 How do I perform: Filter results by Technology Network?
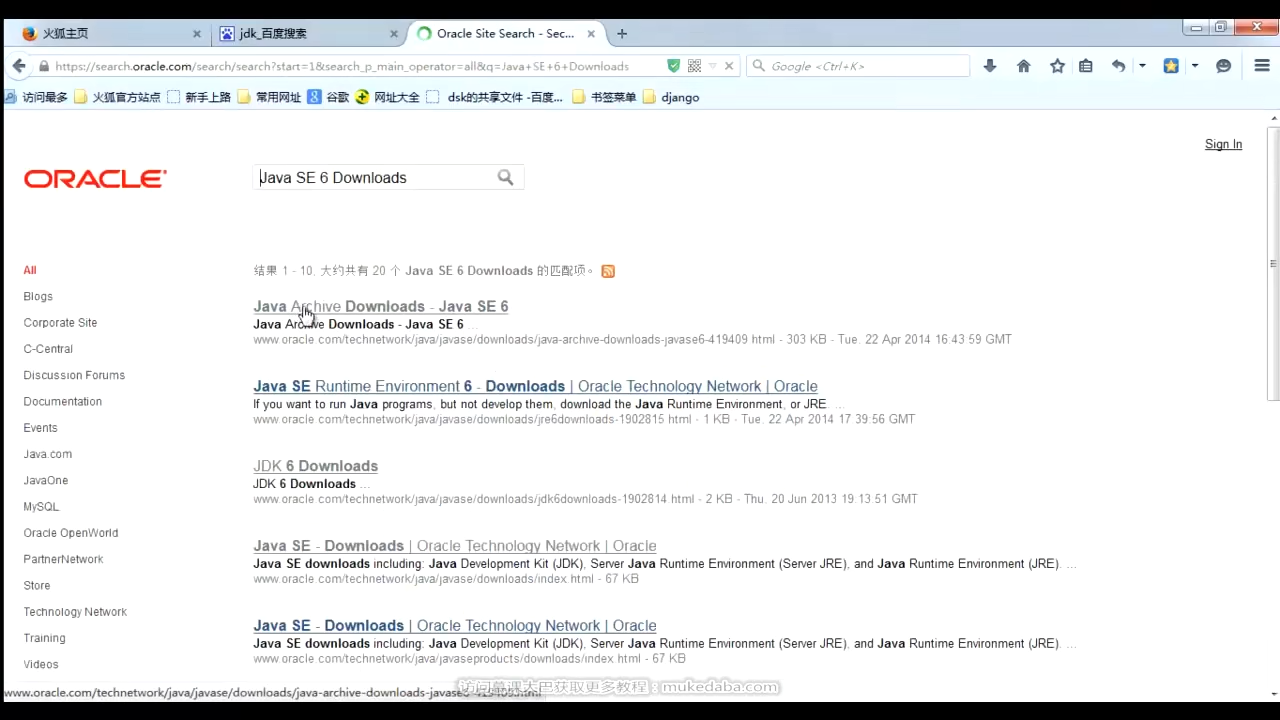pos(75,612)
